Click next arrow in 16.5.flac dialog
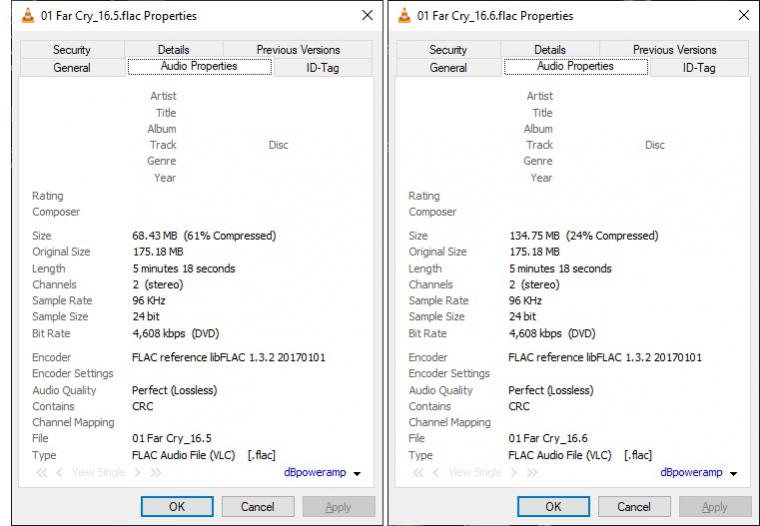Viewport: 760px width, 526px height. [x=138, y=473]
